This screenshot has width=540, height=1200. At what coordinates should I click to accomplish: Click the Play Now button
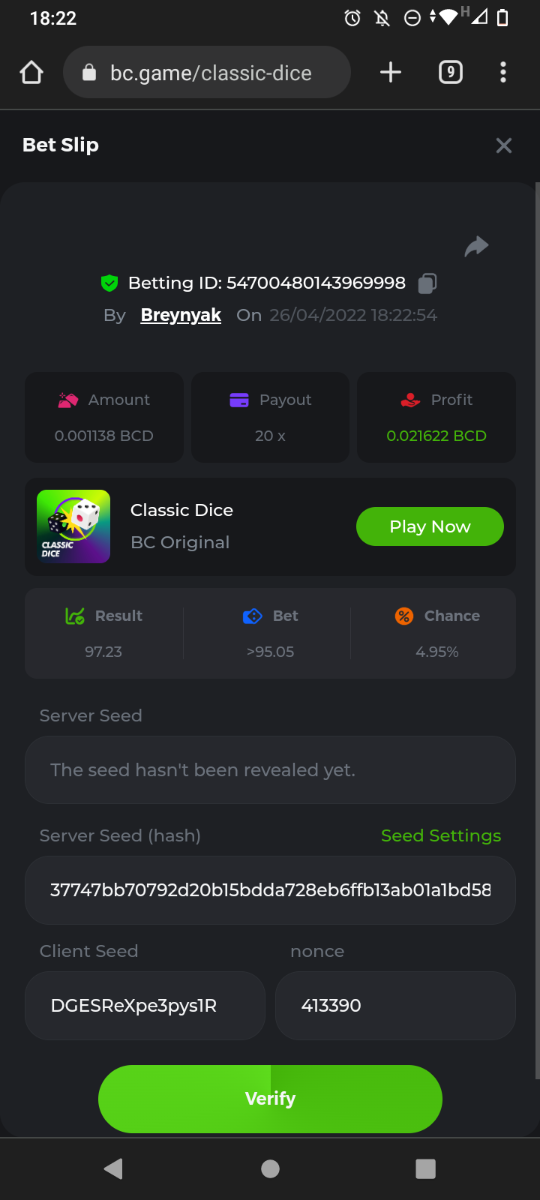click(430, 526)
